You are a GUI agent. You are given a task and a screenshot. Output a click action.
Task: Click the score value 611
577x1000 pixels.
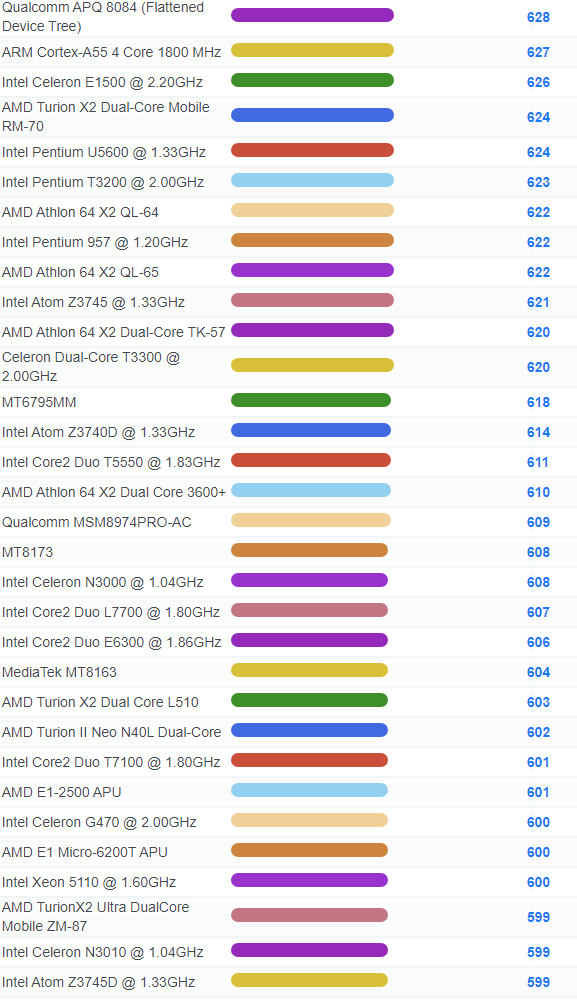pyautogui.click(x=538, y=462)
